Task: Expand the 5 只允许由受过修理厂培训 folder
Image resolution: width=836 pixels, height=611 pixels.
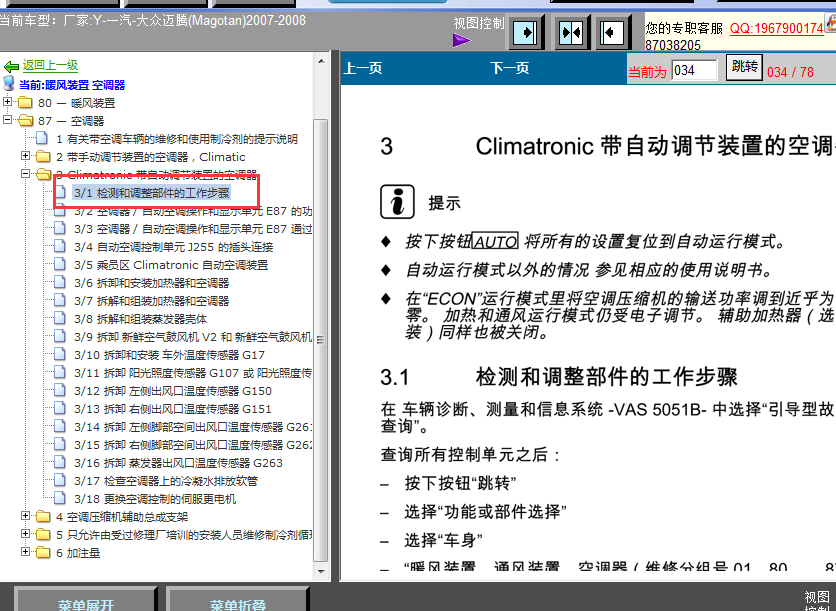Action: point(25,534)
